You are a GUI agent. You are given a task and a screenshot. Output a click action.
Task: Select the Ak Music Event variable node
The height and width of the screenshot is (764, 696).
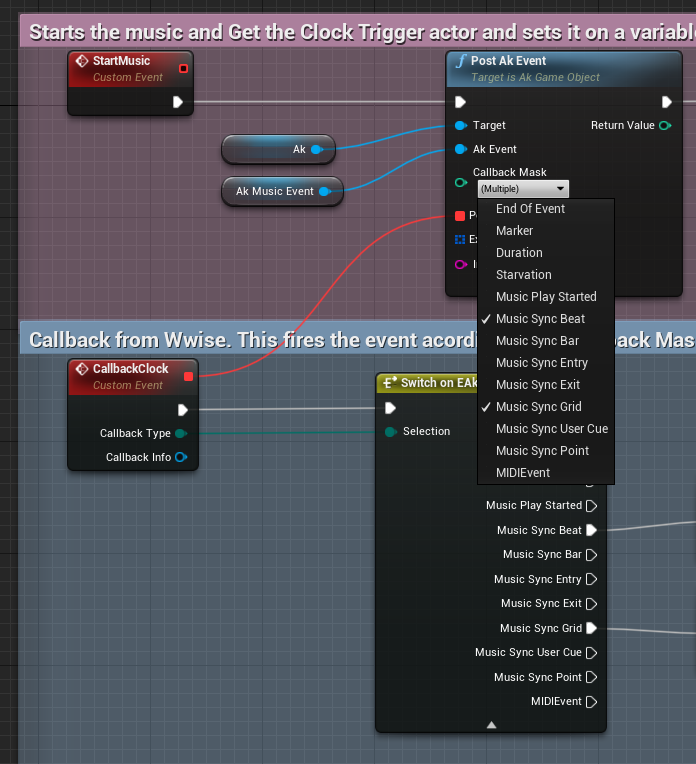[x=274, y=191]
